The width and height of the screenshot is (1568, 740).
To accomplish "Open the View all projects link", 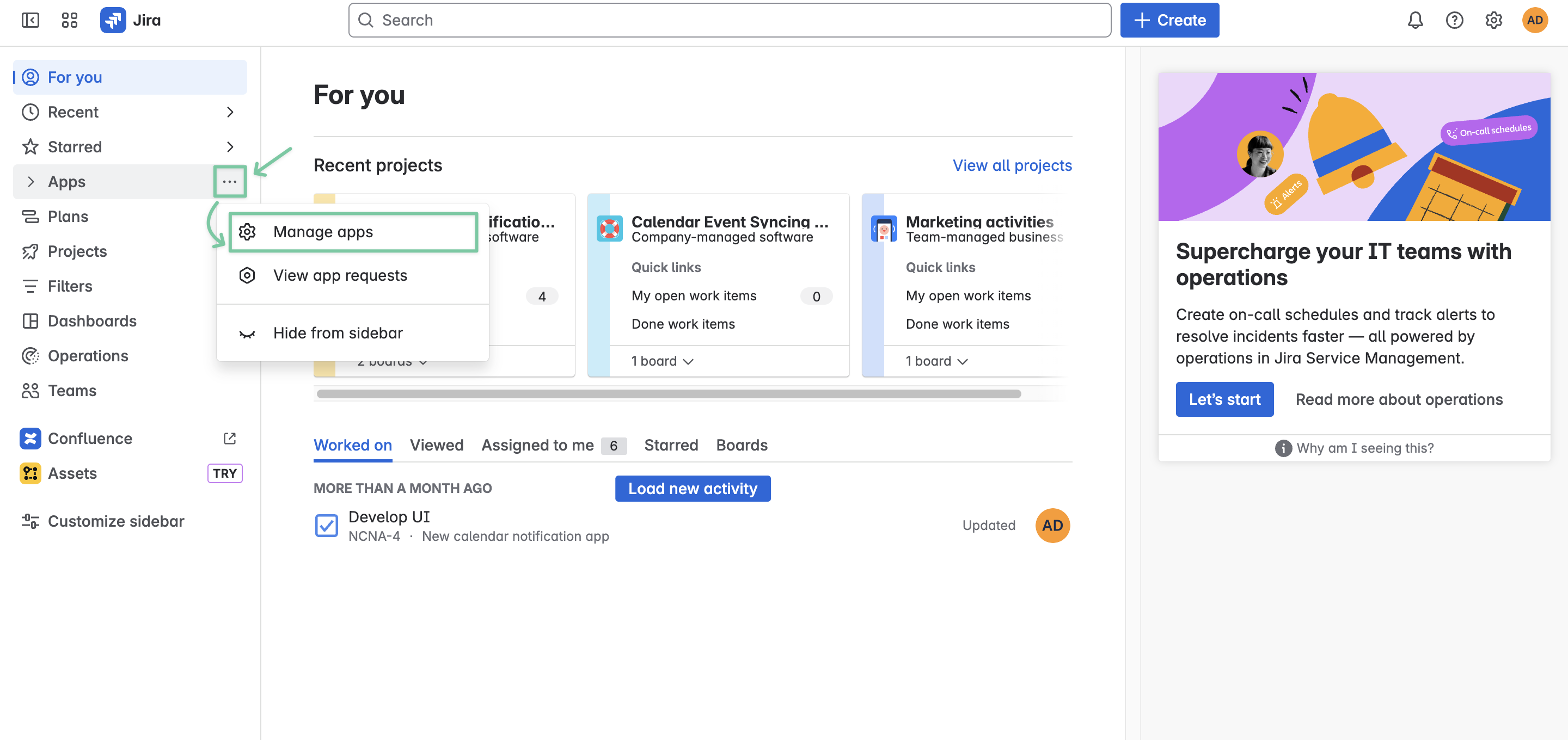I will [x=1012, y=165].
